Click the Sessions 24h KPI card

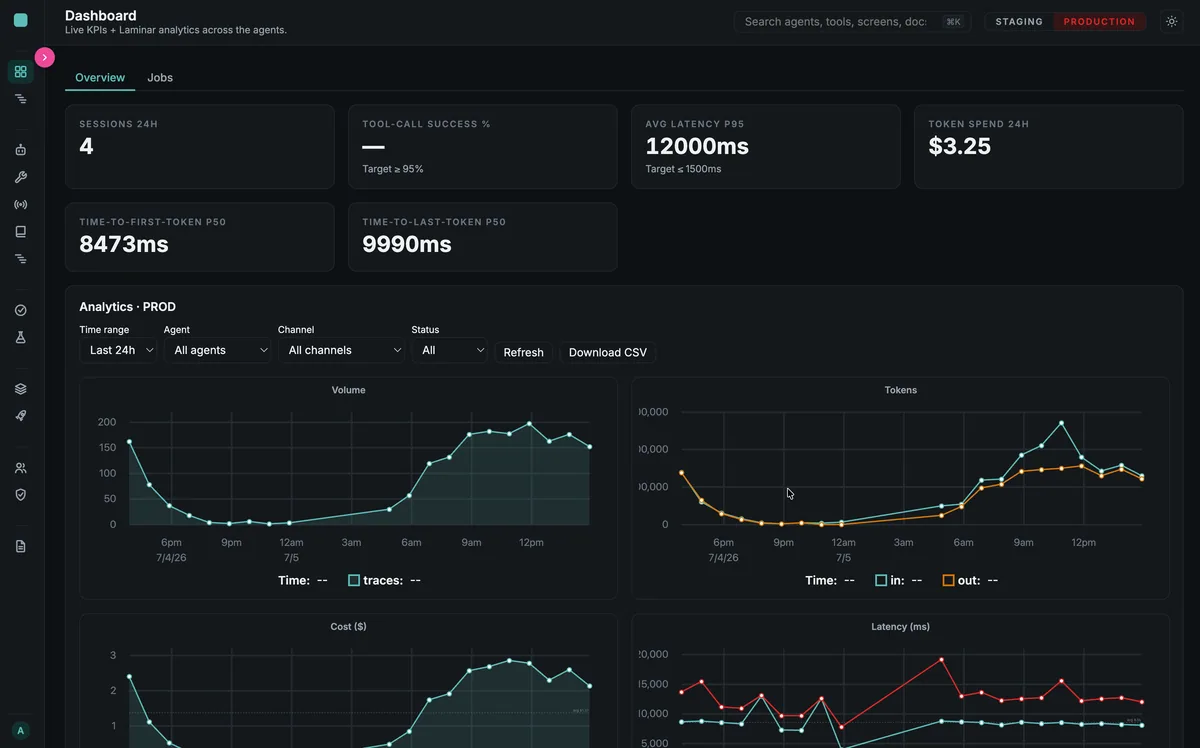(x=200, y=147)
